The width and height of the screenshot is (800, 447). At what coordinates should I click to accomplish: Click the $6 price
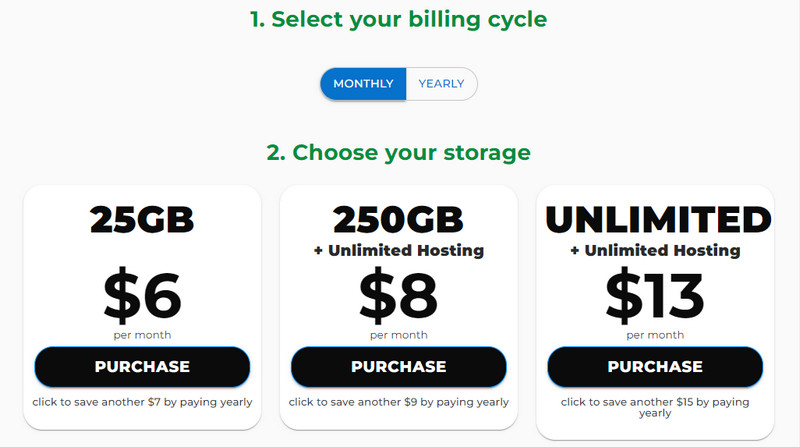142,294
